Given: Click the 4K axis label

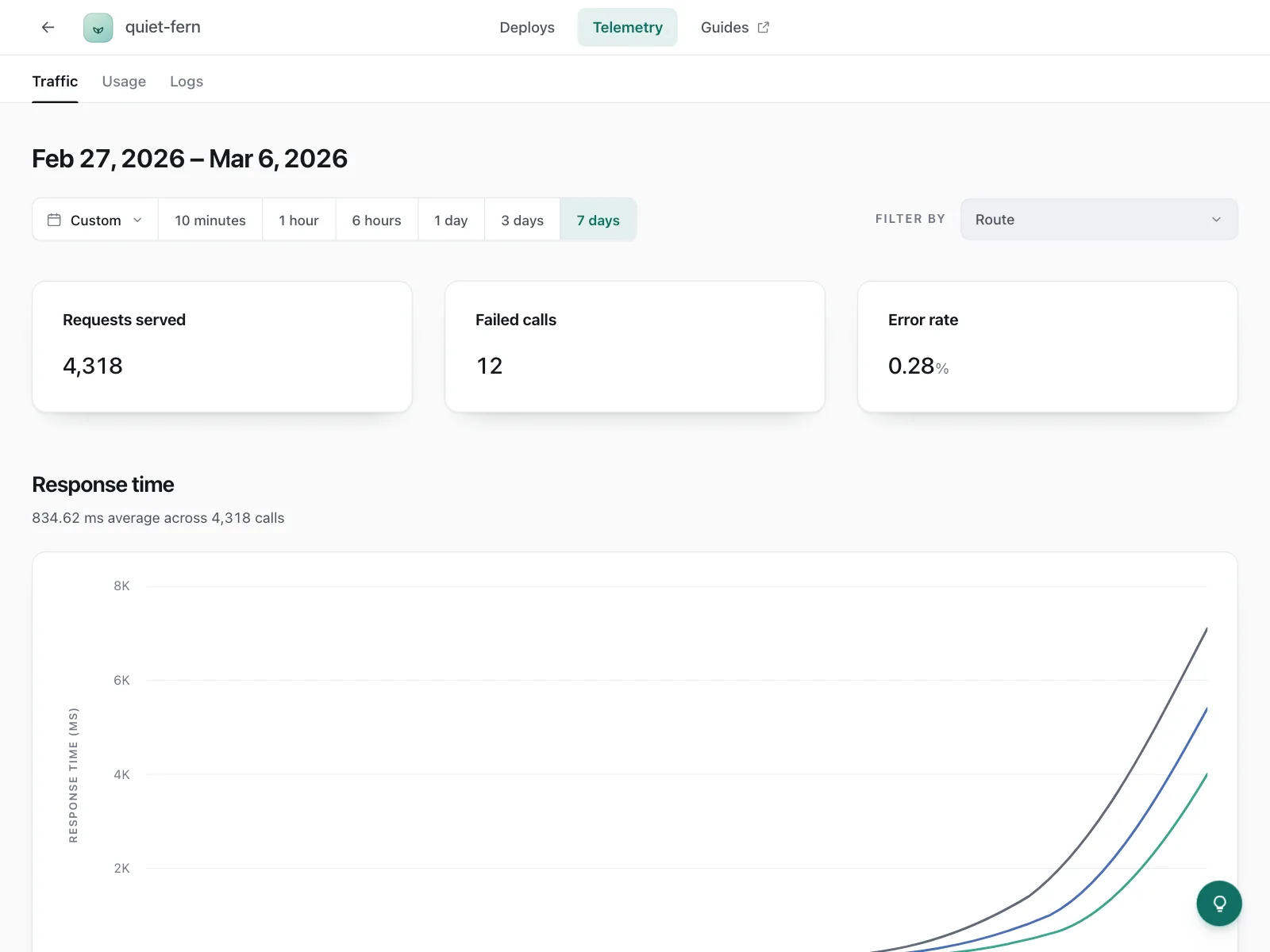Looking at the screenshot, I should pos(121,775).
